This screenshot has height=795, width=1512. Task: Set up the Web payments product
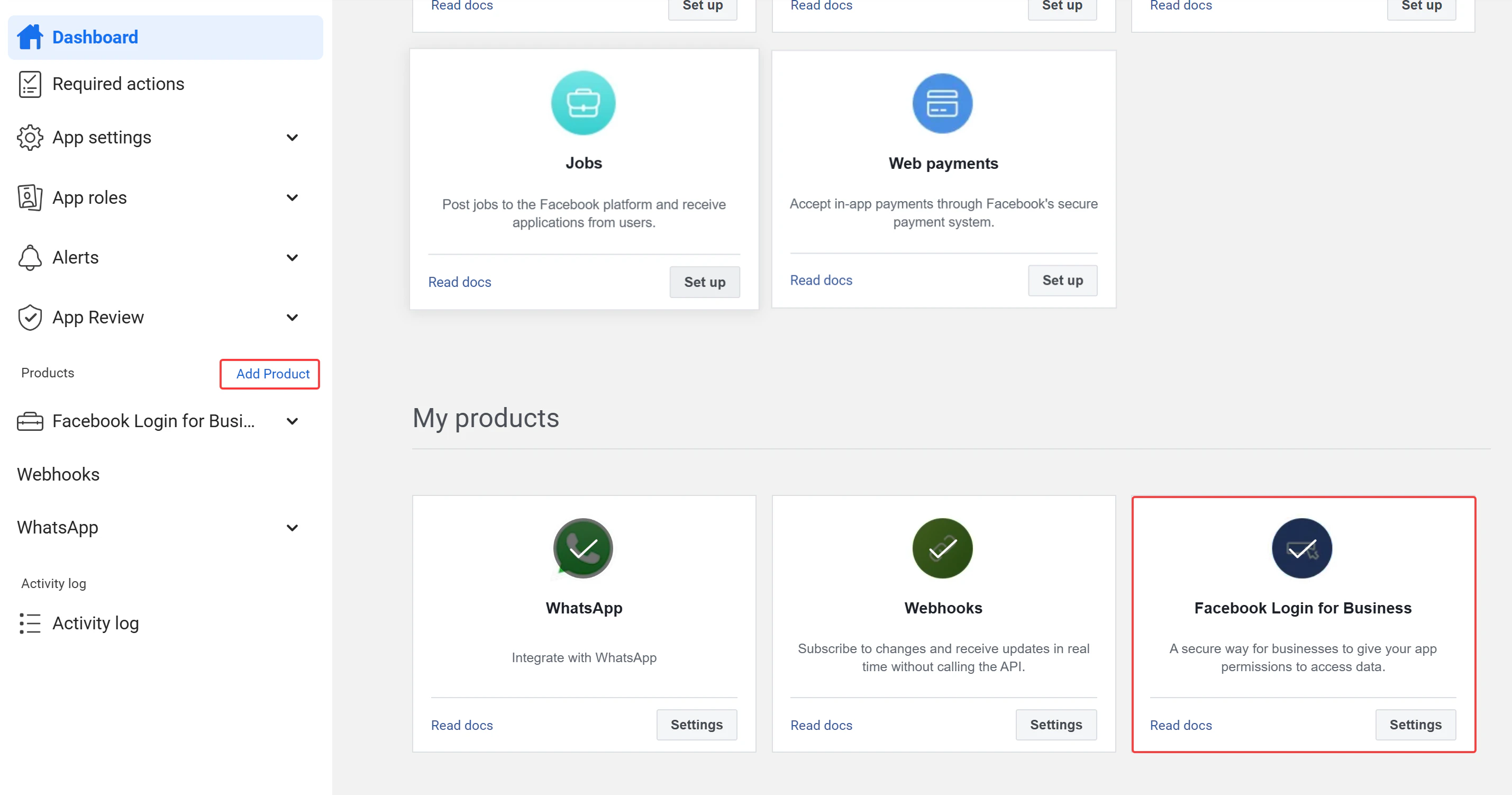click(x=1062, y=280)
